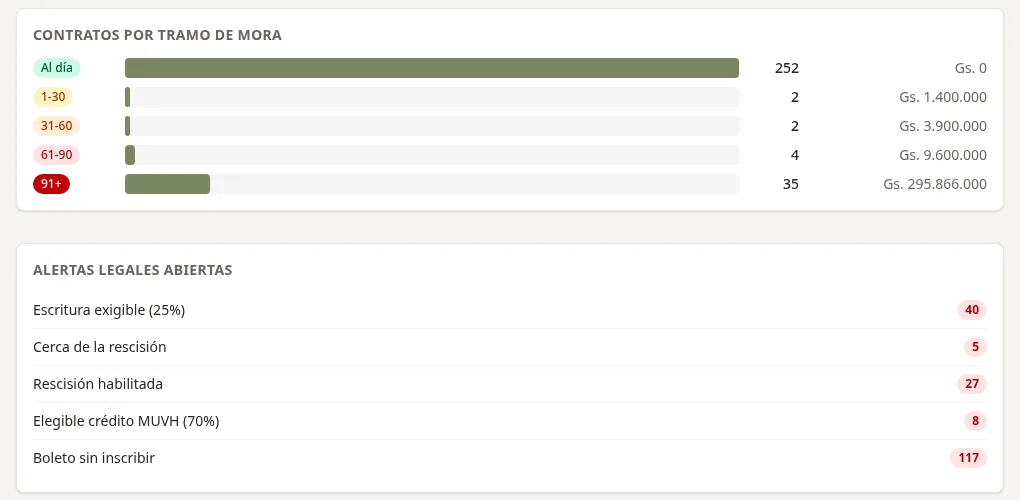The image size is (1020, 500).
Task: Click the count badge showing 117
Action: click(969, 458)
